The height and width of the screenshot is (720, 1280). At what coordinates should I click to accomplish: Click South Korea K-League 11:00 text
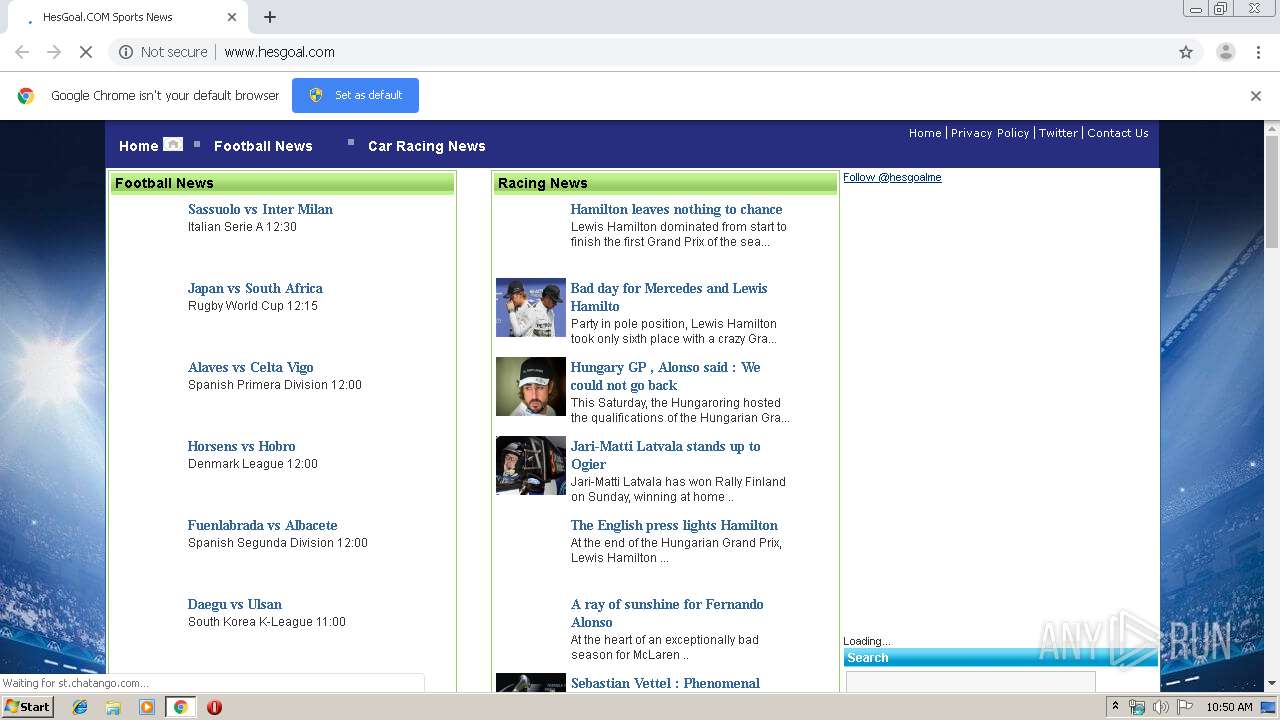point(267,622)
